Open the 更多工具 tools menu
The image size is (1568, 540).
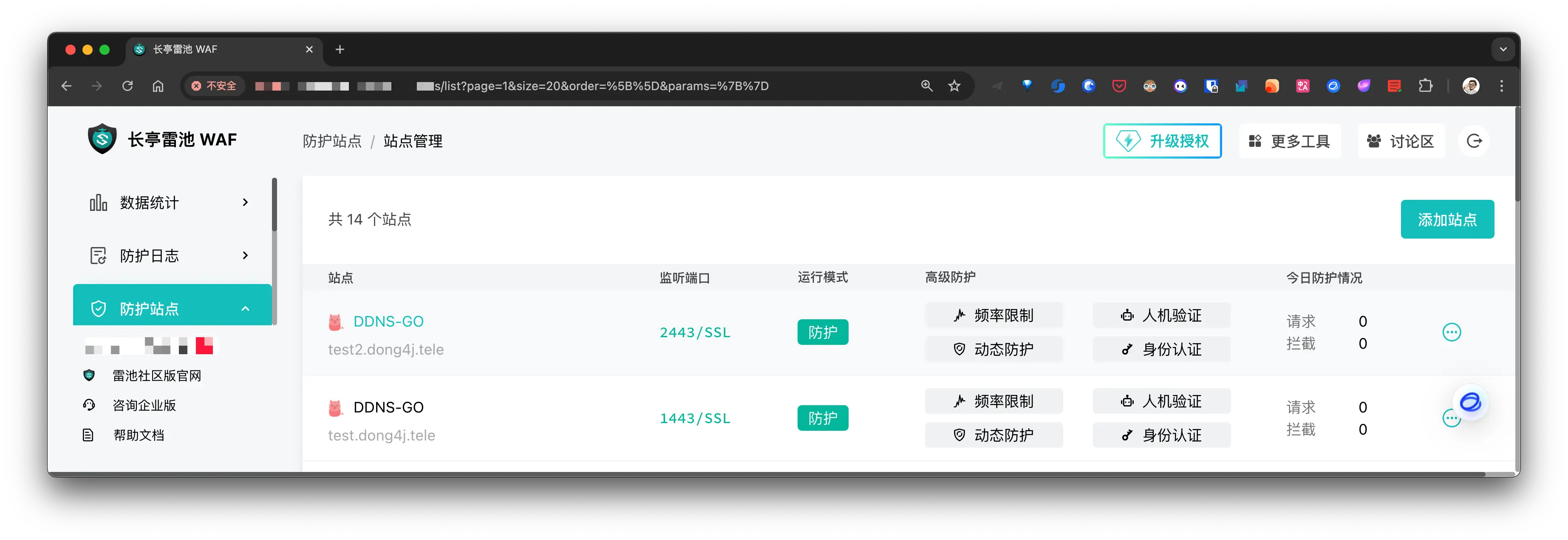(1289, 141)
